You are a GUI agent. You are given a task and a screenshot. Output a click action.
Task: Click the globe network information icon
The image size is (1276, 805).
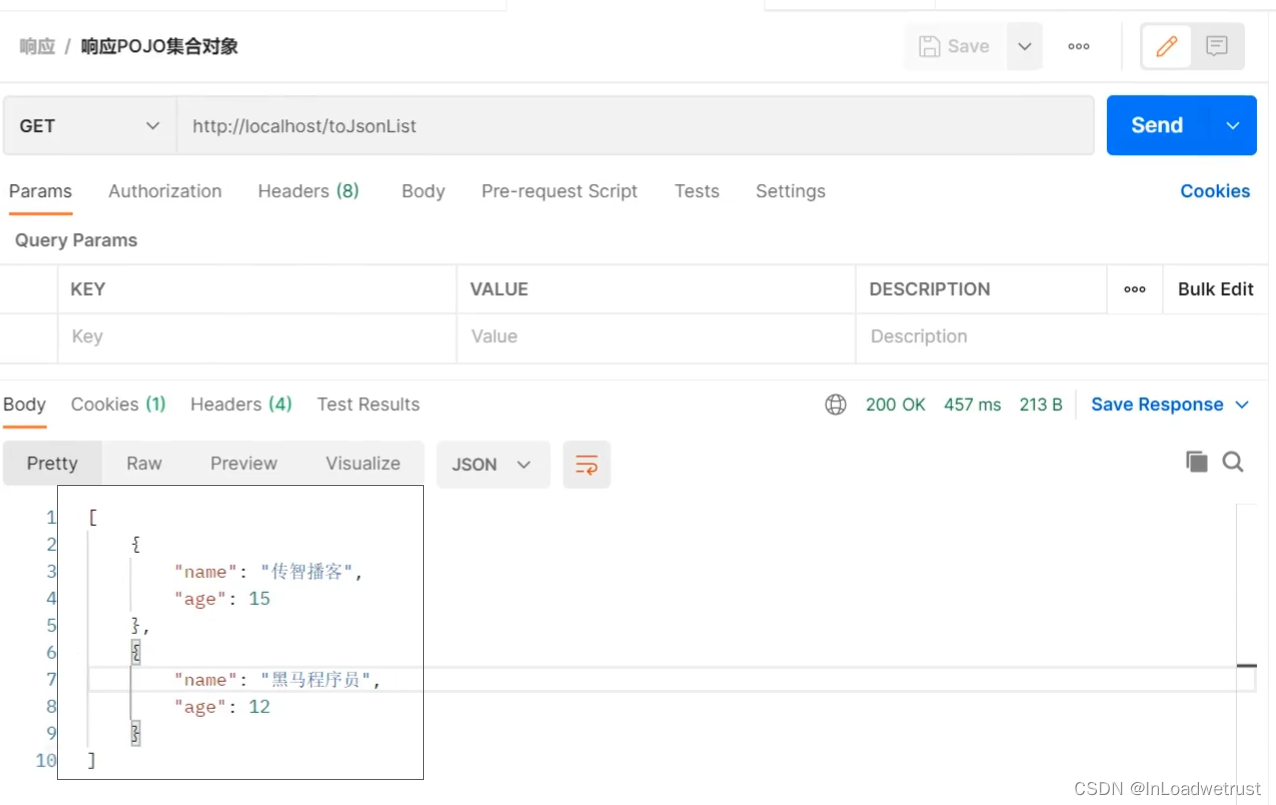click(836, 404)
